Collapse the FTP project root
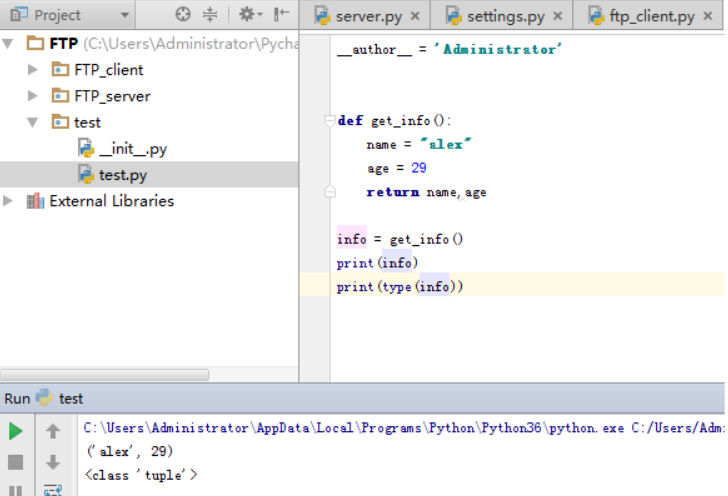This screenshot has height=496, width=728. tap(7, 44)
